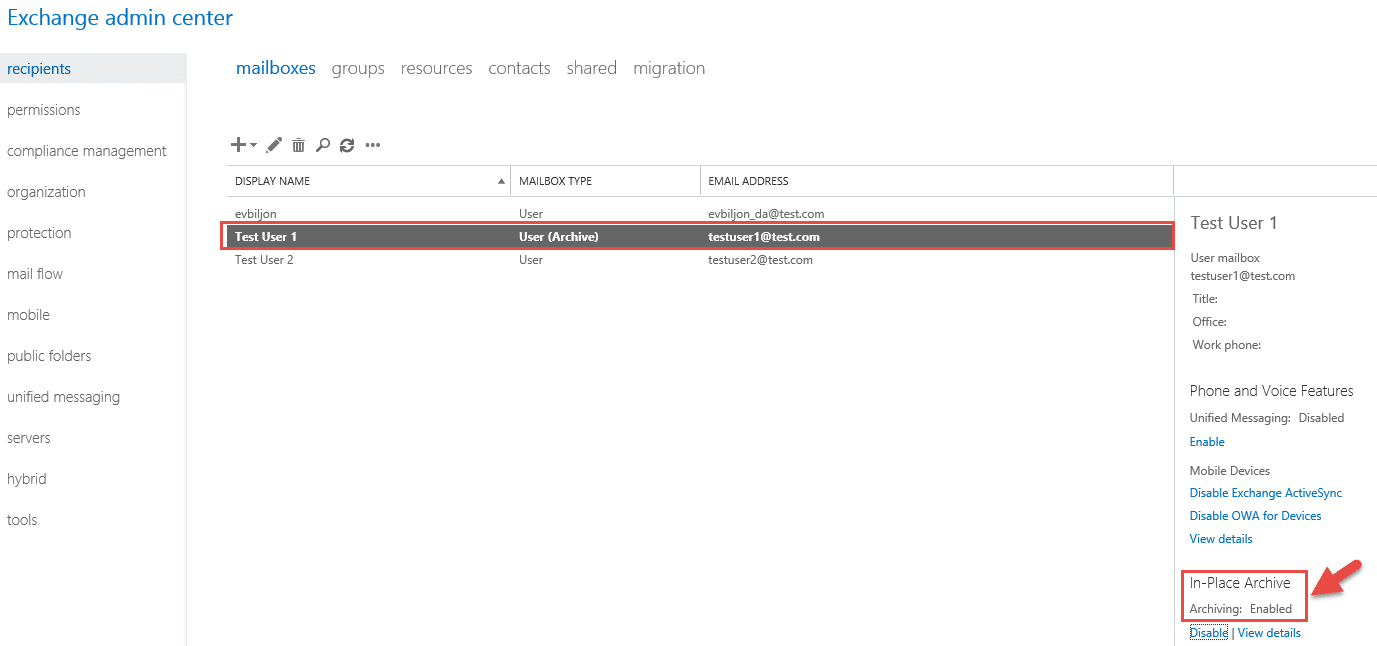Open mail flow section
Screen dimensions: 1377x646
pos(35,274)
